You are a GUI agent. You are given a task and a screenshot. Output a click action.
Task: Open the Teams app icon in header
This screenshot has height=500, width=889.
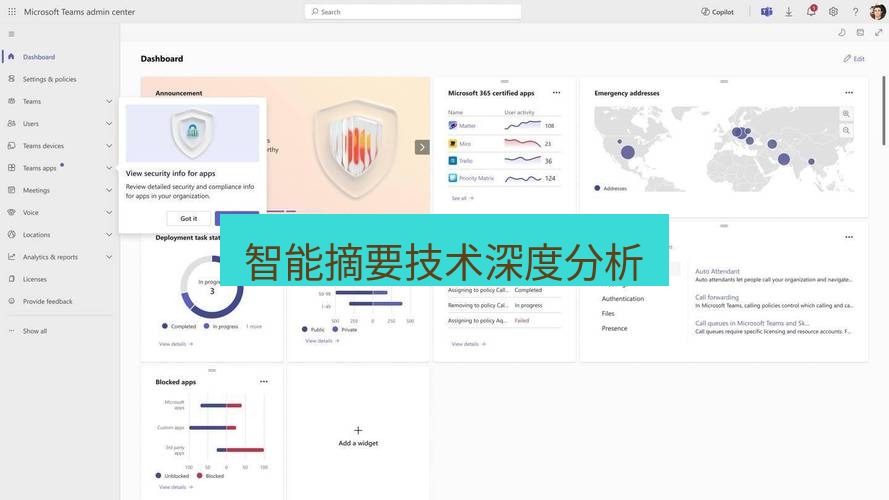pyautogui.click(x=767, y=11)
